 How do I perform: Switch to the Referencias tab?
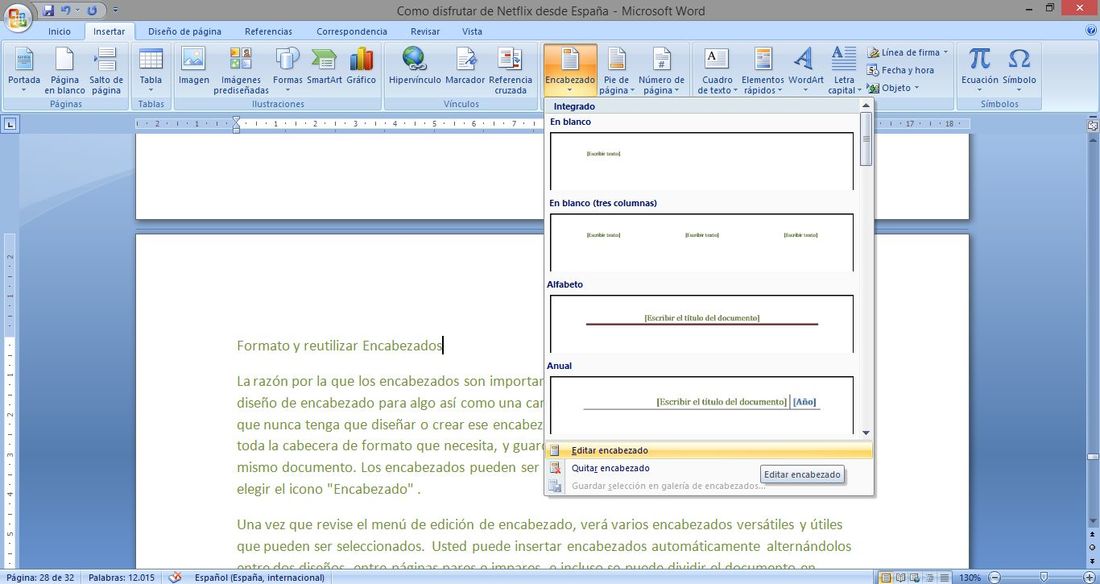pos(269,32)
